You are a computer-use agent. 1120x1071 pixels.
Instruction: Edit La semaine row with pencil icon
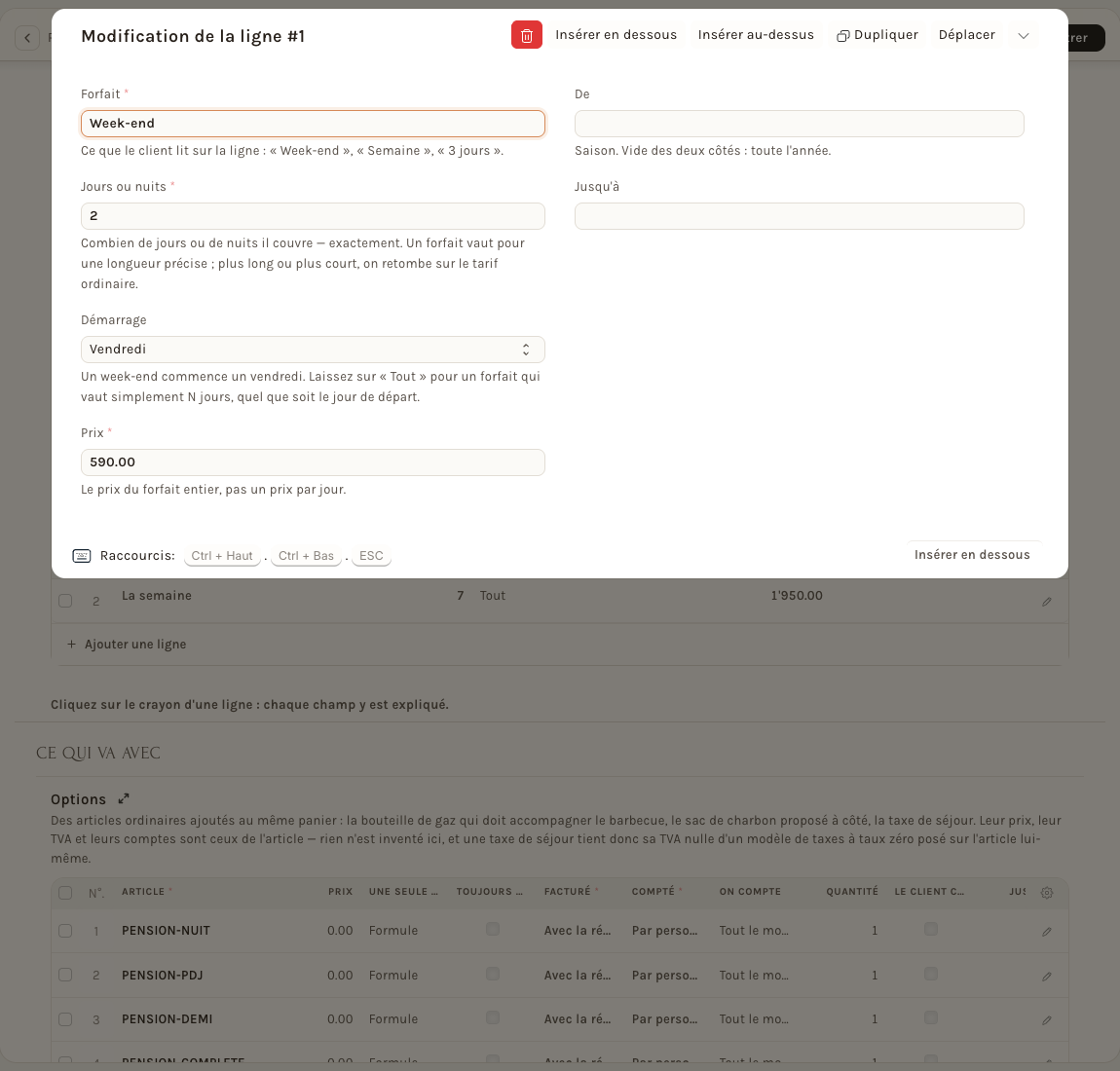pyautogui.click(x=1046, y=602)
